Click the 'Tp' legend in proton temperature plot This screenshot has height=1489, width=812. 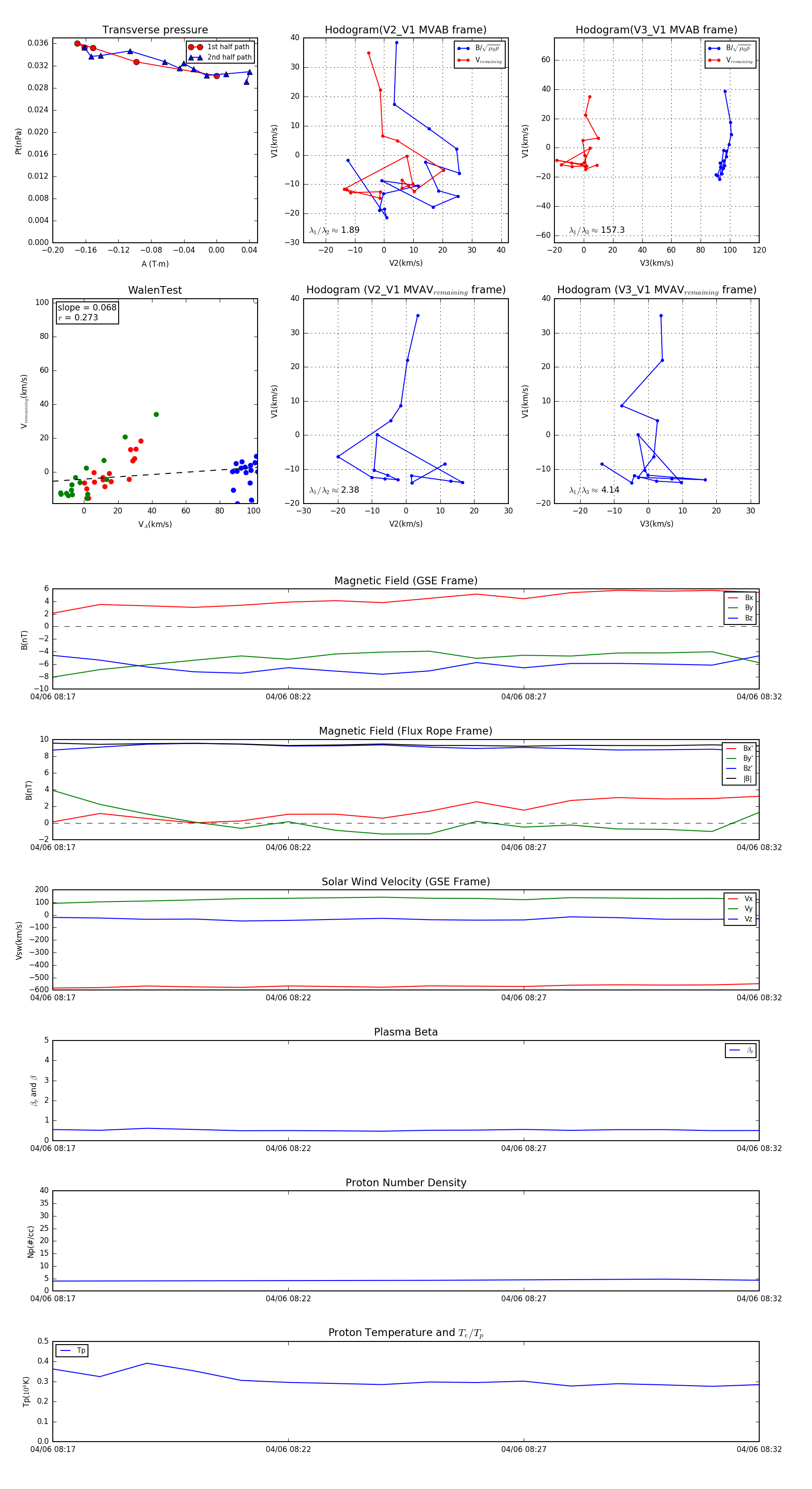72,1351
